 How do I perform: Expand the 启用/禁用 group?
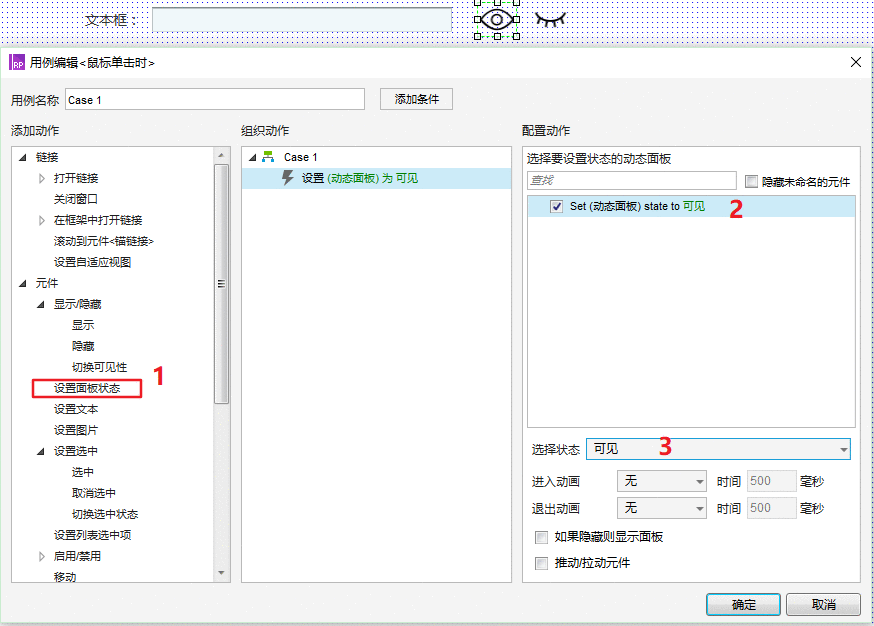pyautogui.click(x=42, y=556)
